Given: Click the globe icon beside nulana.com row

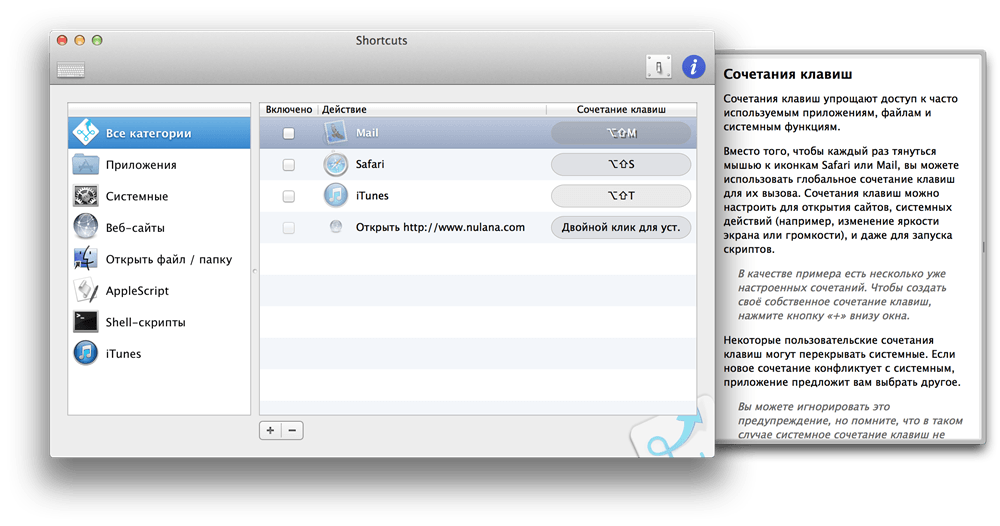Looking at the screenshot, I should click(x=335, y=226).
